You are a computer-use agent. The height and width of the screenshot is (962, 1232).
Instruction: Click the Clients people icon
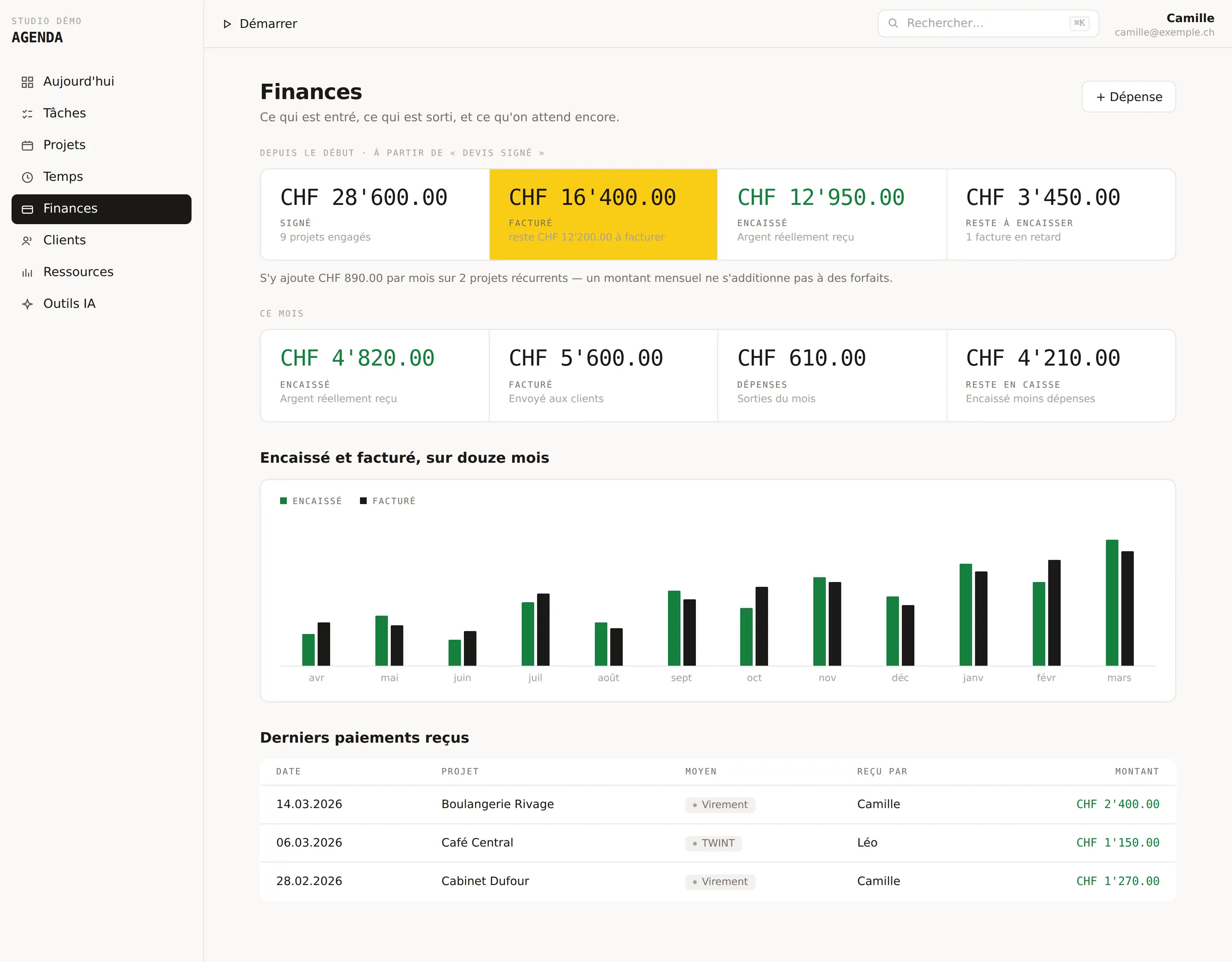(x=27, y=241)
